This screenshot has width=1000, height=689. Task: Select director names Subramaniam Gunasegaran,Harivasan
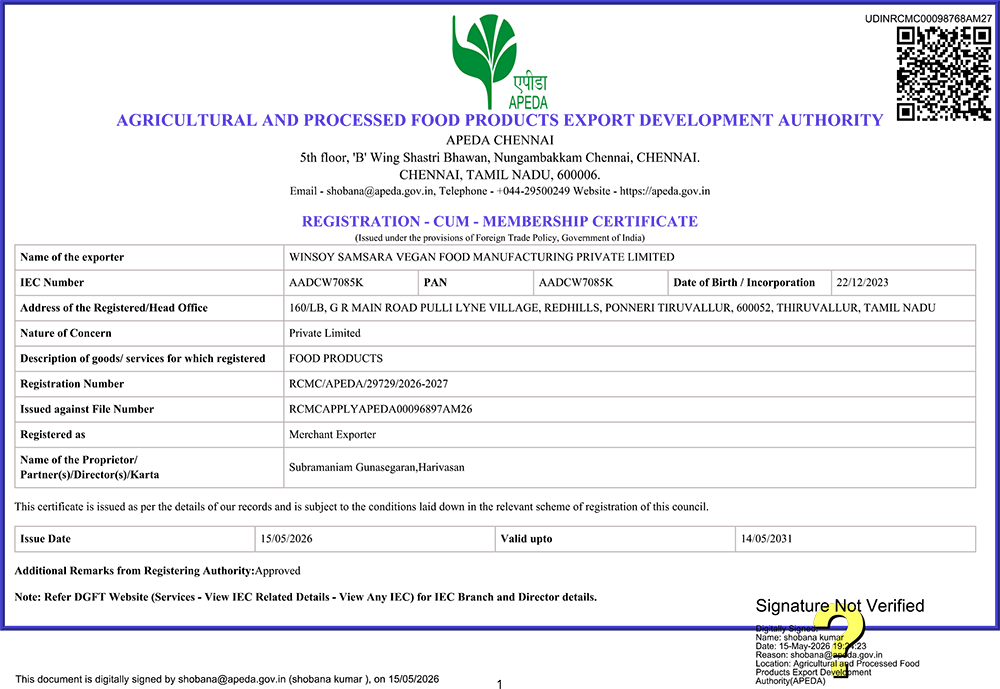[376, 467]
